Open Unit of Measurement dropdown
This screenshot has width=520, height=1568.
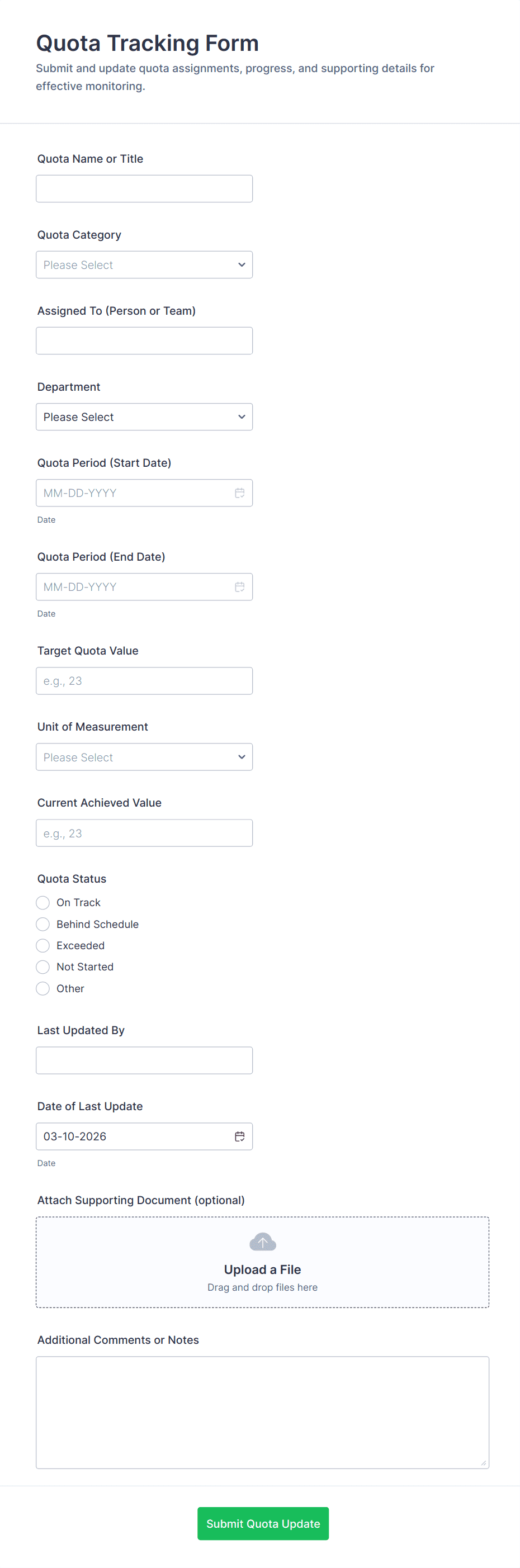pos(144,757)
